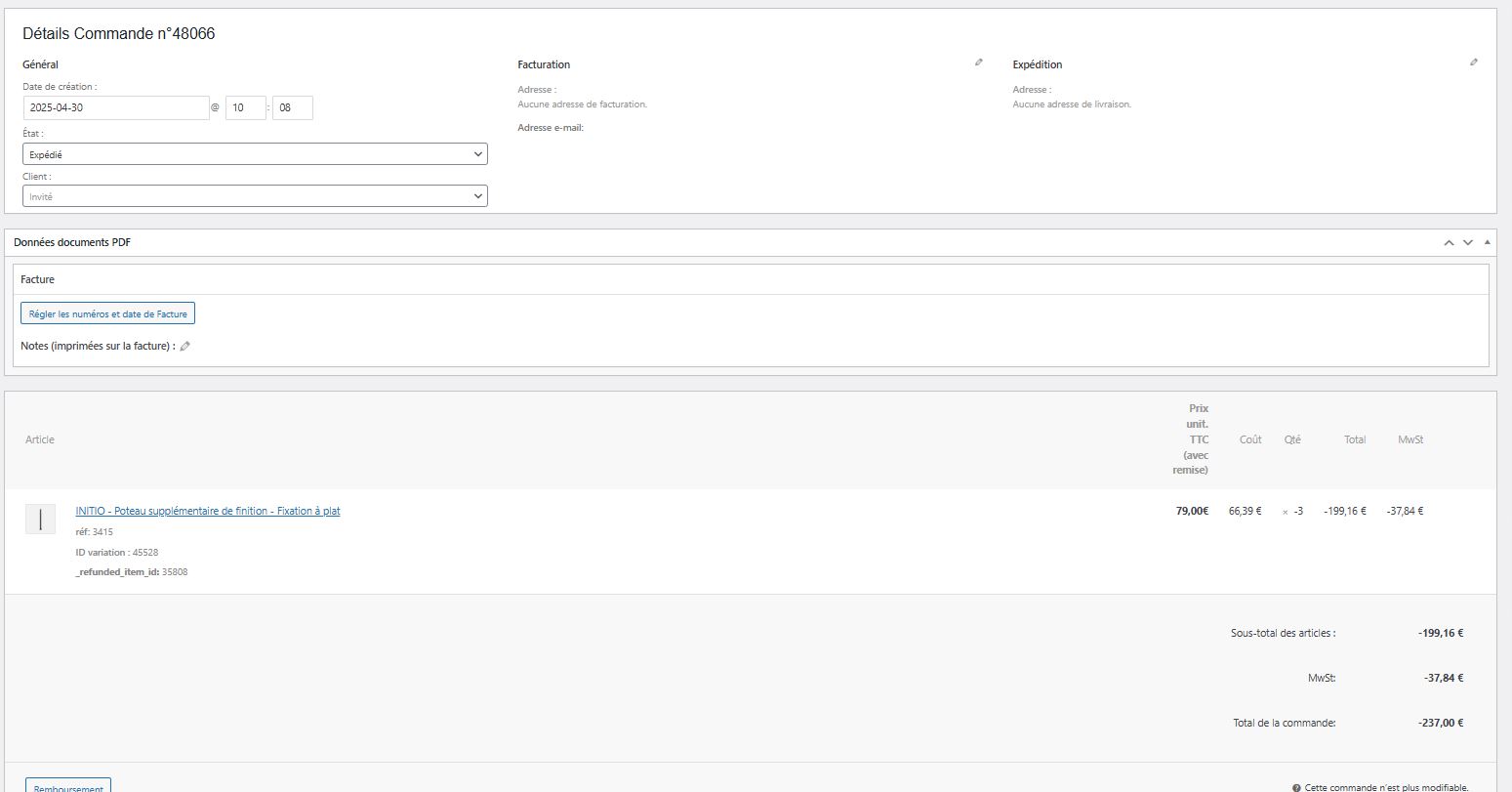Click the Adresse e-mail label
Image resolution: width=1512 pixels, height=792 pixels.
(x=551, y=128)
